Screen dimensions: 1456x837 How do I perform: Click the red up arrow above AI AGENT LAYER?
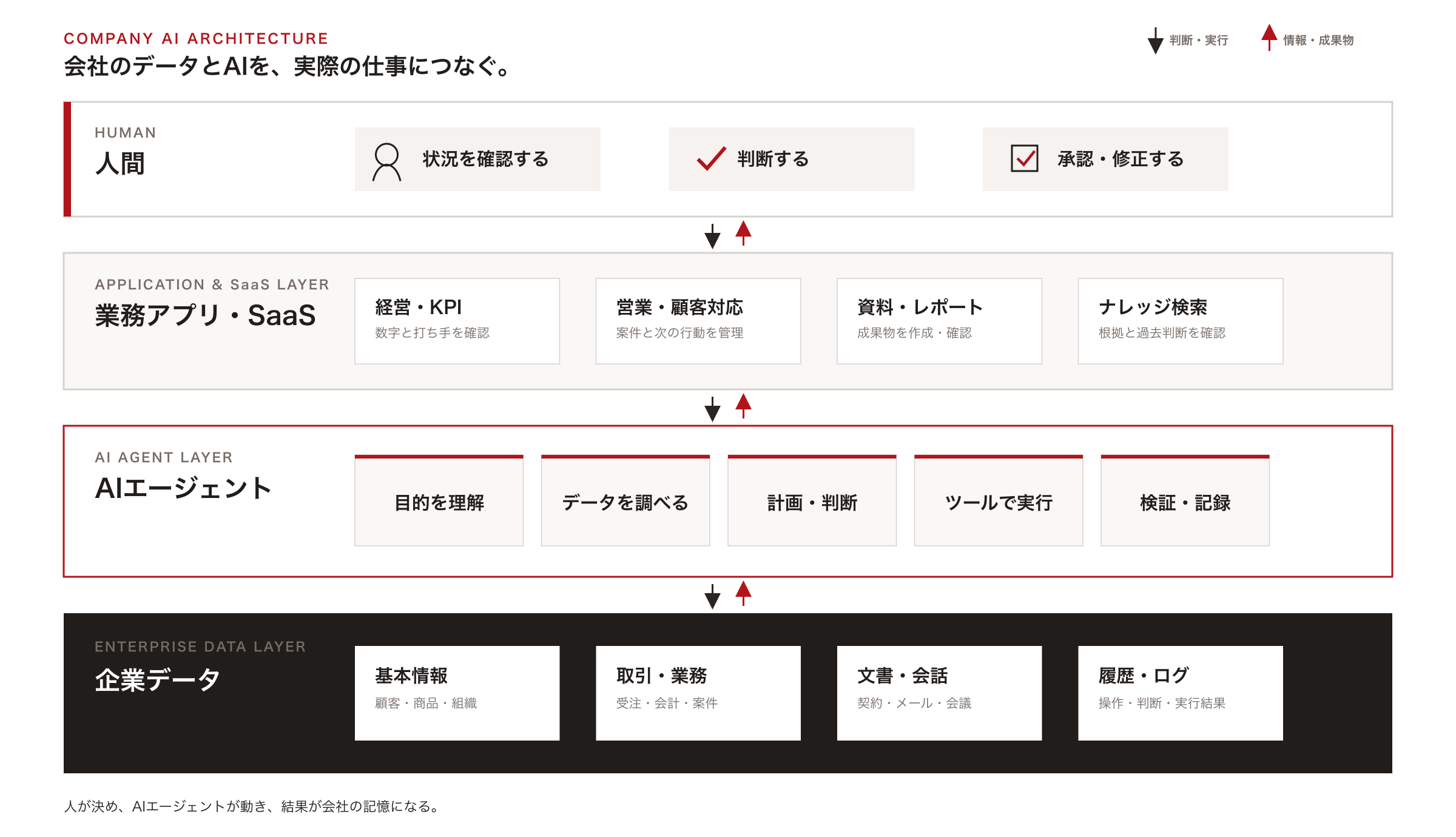(x=743, y=406)
